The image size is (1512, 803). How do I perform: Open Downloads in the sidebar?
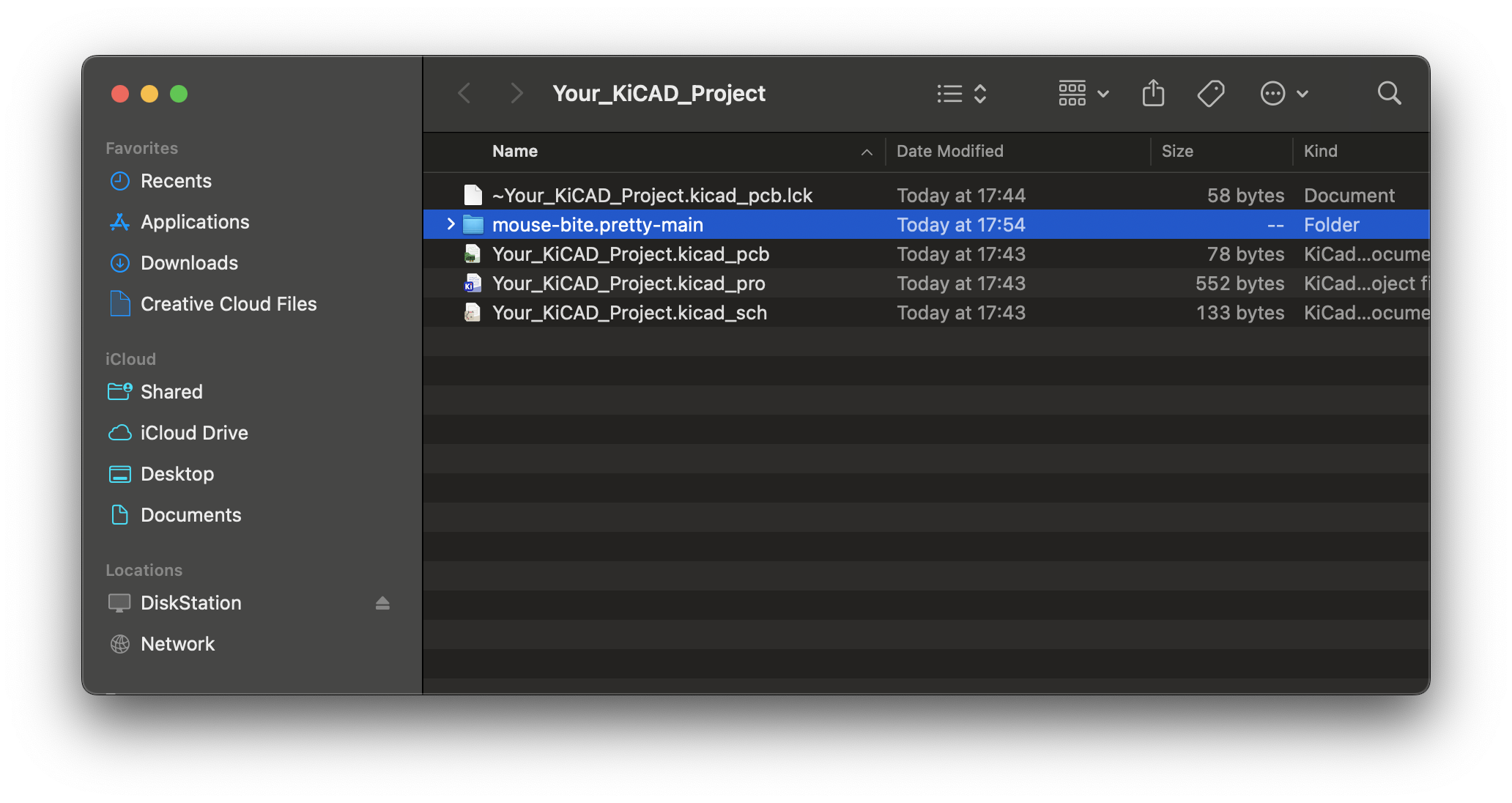coord(189,263)
